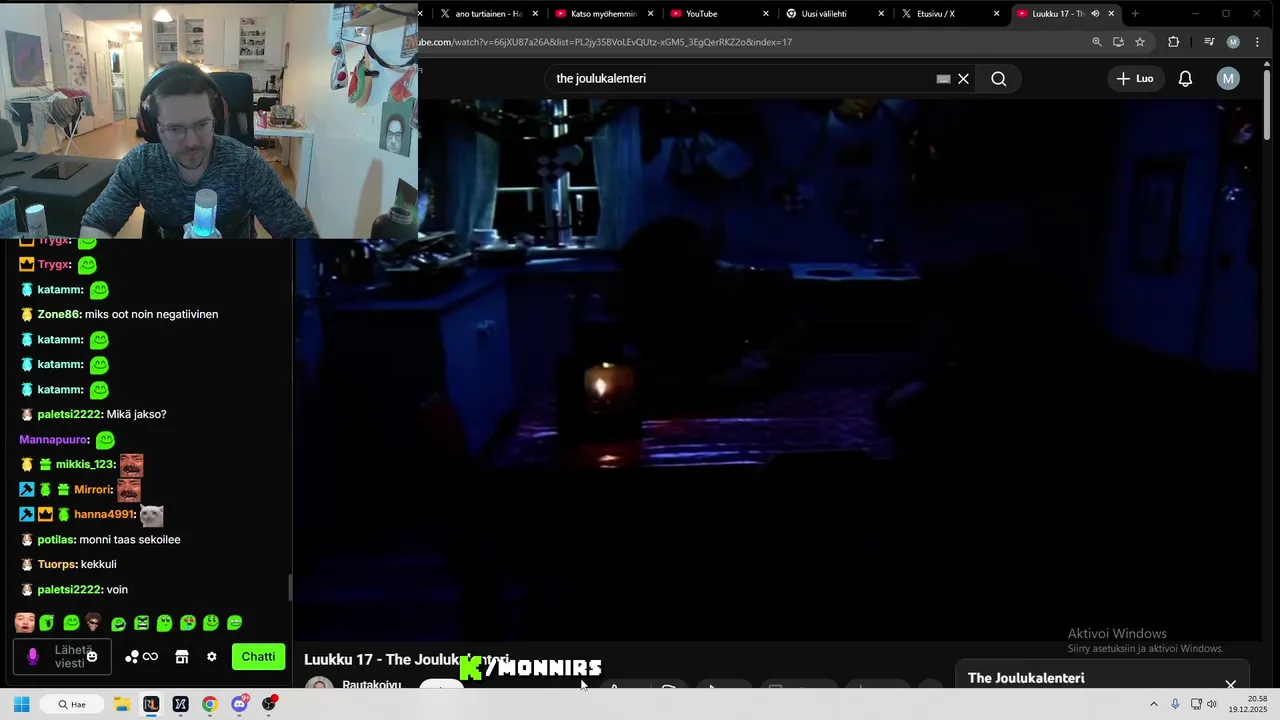Open Google Chrome from taskbar

(x=209, y=704)
